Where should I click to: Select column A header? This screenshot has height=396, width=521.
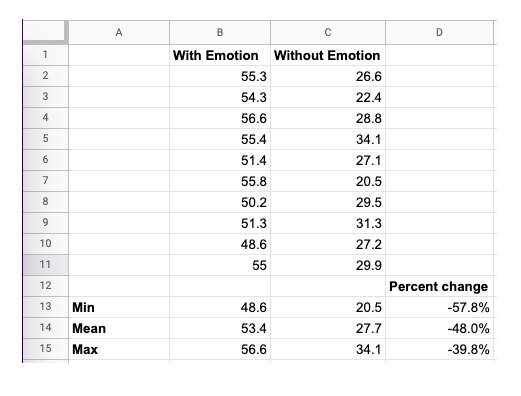[x=119, y=32]
